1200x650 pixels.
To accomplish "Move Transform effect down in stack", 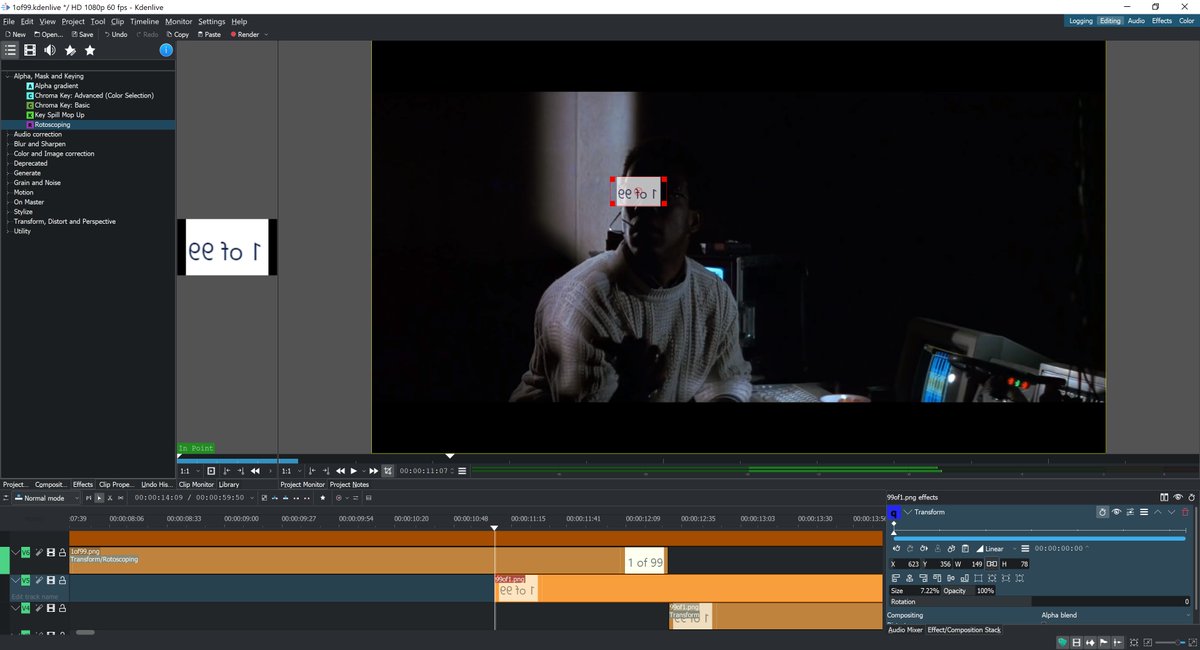I will (x=1172, y=512).
